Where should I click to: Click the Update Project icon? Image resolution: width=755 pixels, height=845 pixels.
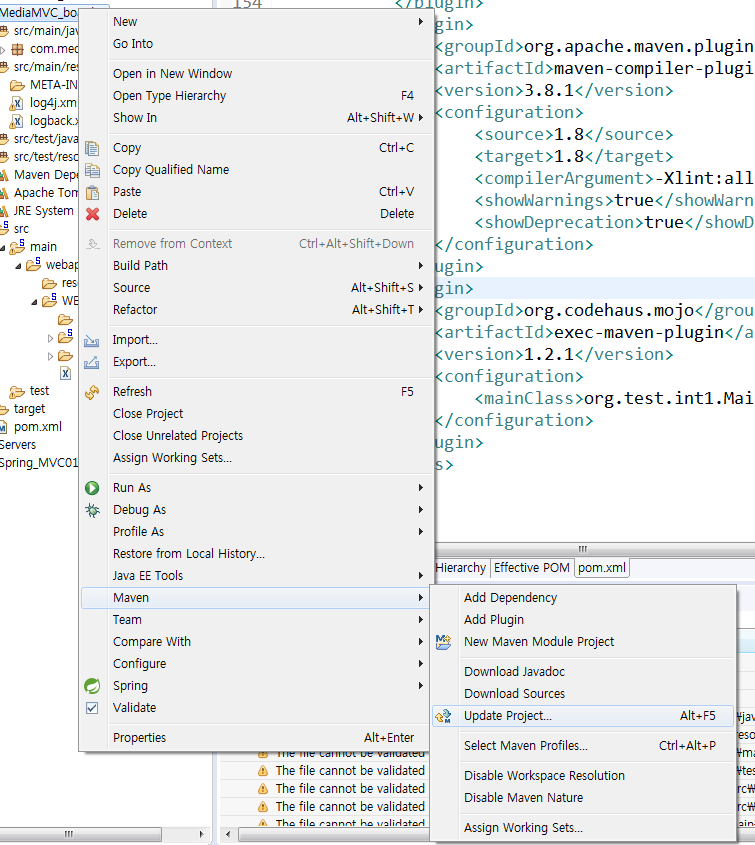pyautogui.click(x=444, y=716)
